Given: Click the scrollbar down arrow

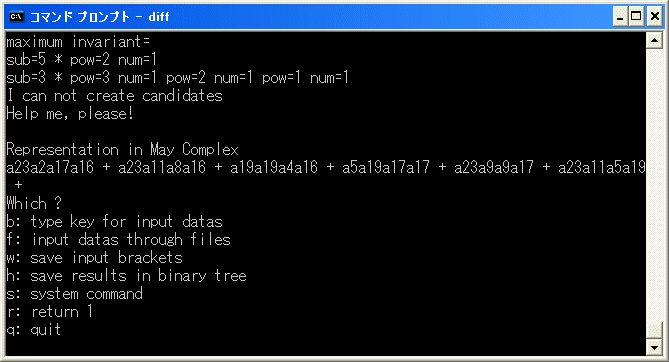Looking at the screenshot, I should pos(654,347).
